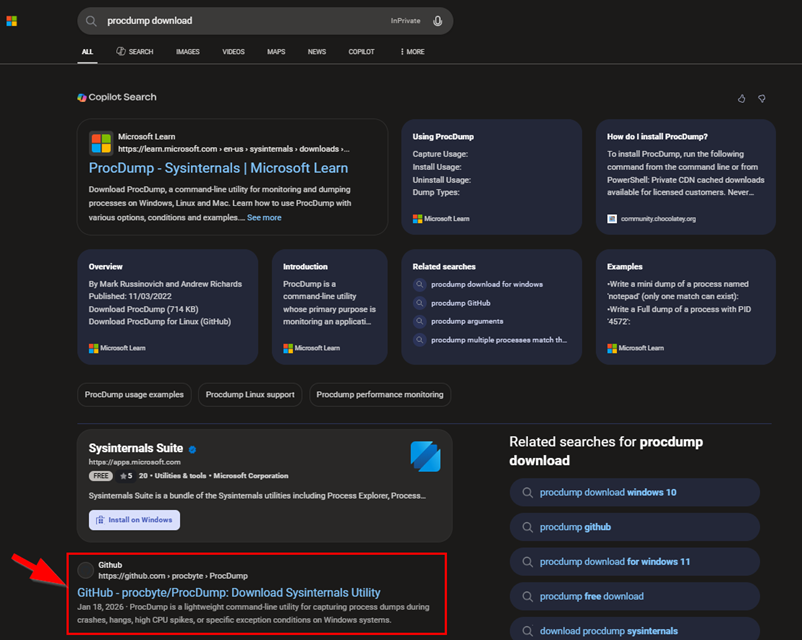
Task: Switch to the VIDEOS tab
Action: [x=233, y=51]
